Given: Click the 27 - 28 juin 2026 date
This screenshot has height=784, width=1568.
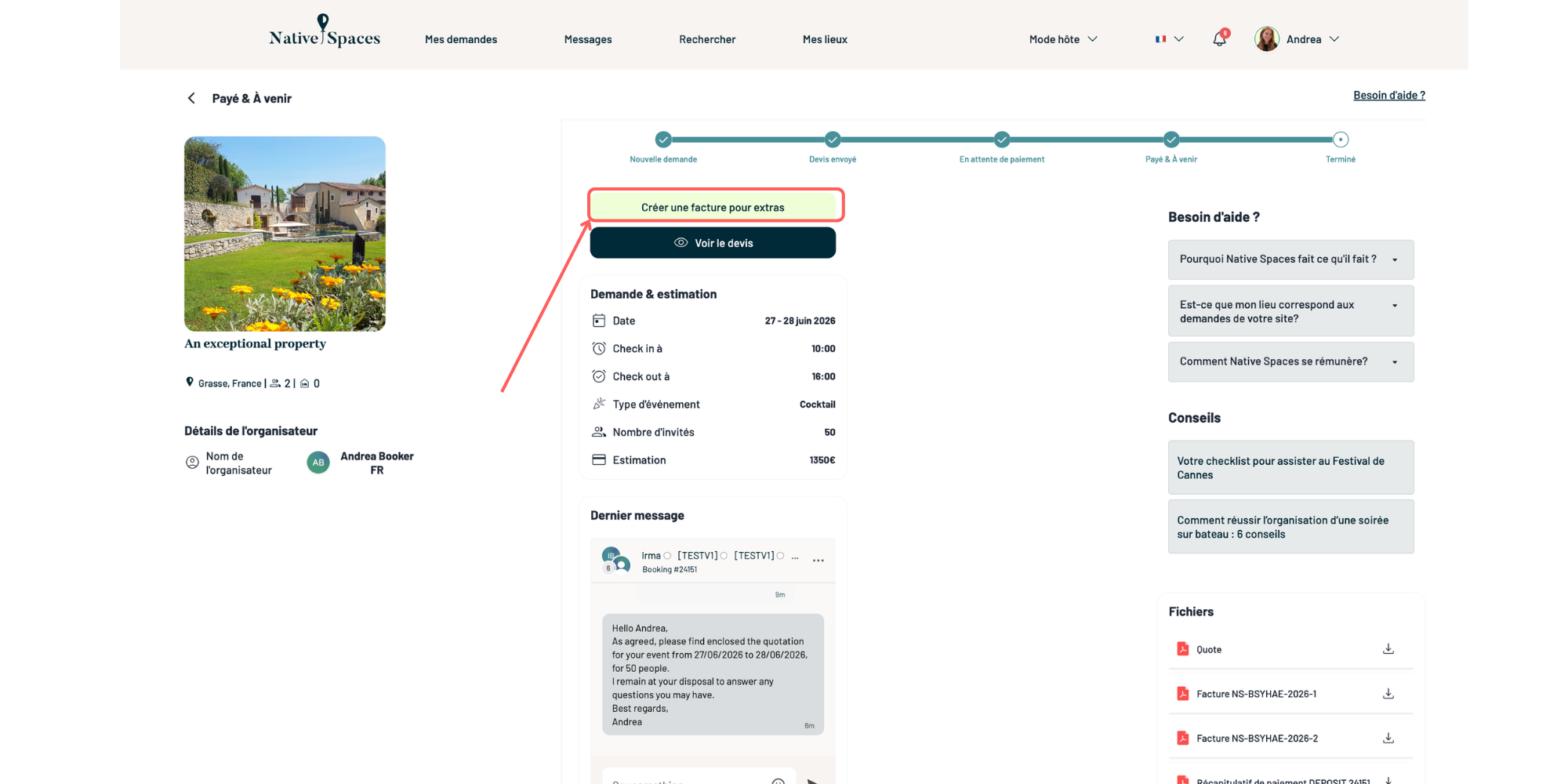Looking at the screenshot, I should coord(800,321).
